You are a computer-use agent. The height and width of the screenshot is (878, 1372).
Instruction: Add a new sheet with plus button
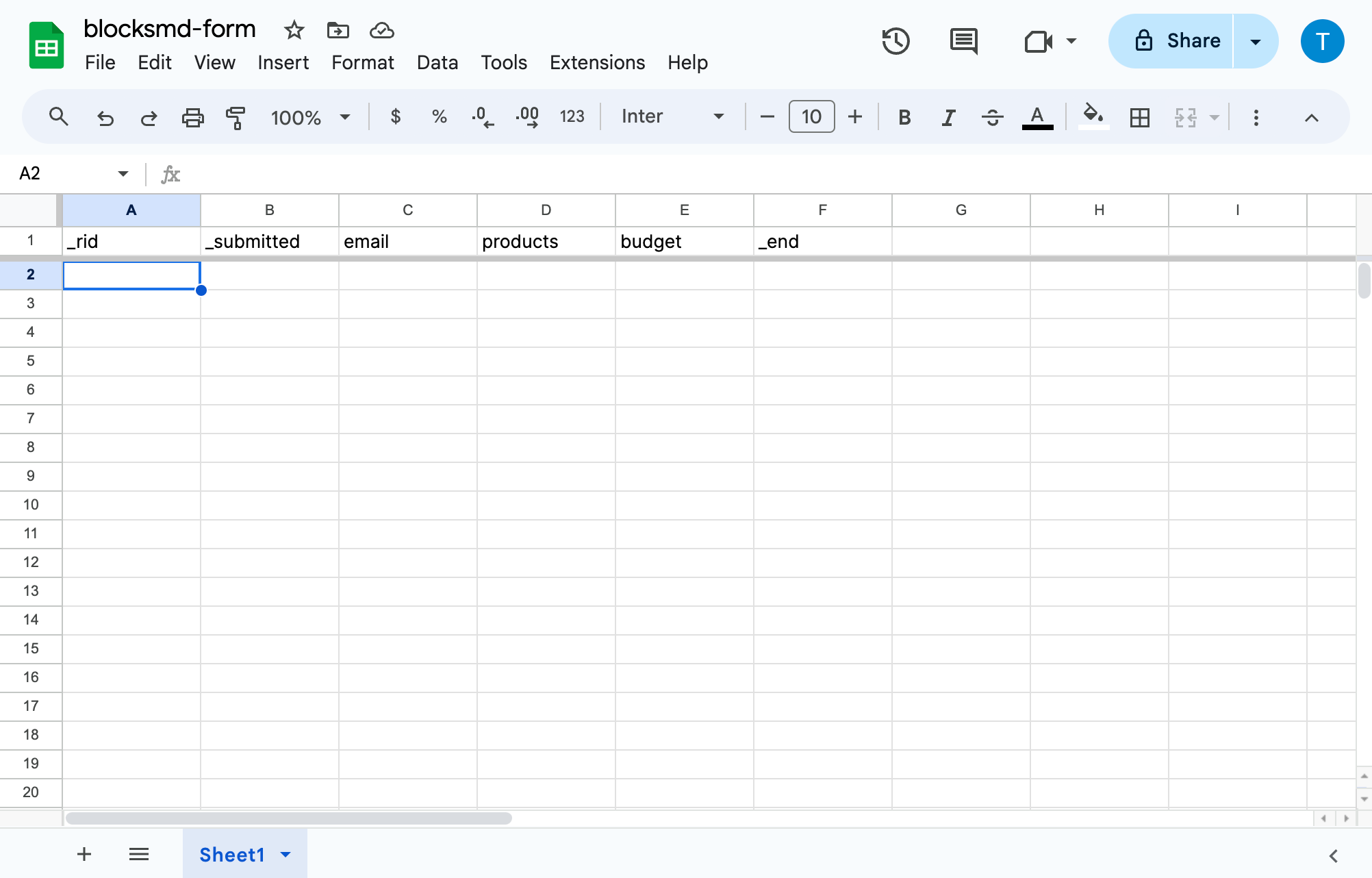pyautogui.click(x=84, y=854)
